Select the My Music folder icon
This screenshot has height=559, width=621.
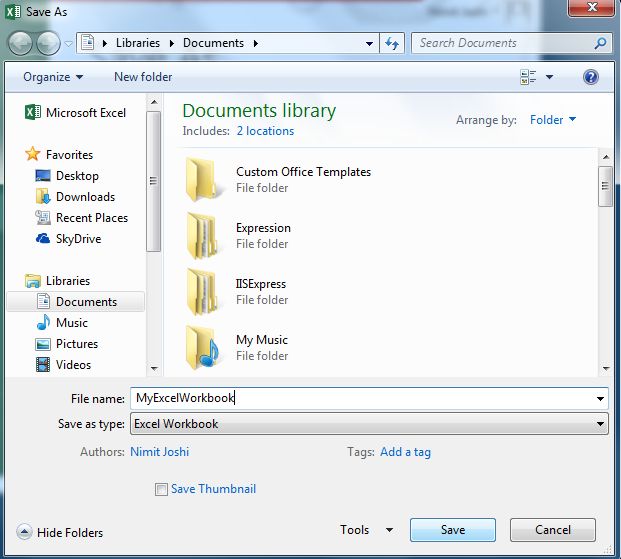tap(202, 347)
